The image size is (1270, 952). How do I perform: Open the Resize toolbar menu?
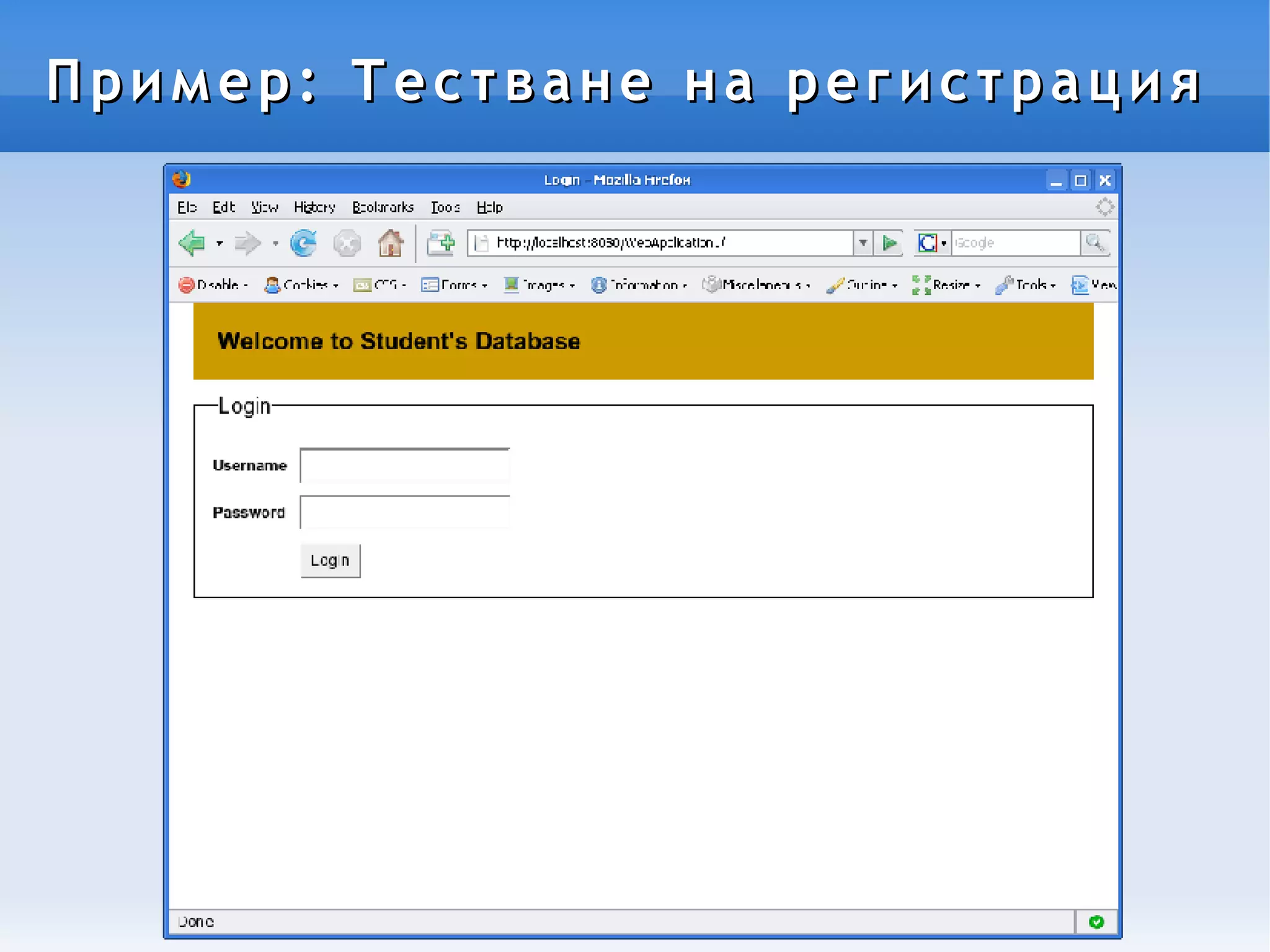coord(946,285)
